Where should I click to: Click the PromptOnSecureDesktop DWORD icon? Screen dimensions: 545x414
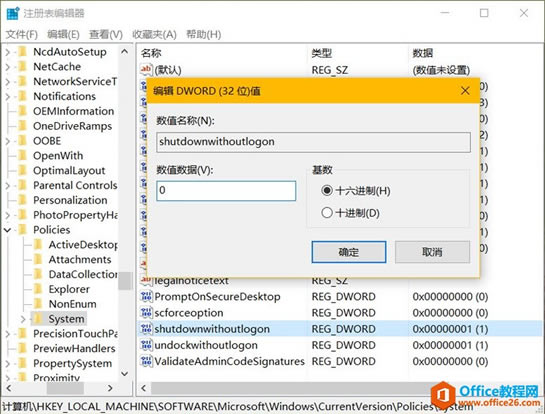coord(146,297)
